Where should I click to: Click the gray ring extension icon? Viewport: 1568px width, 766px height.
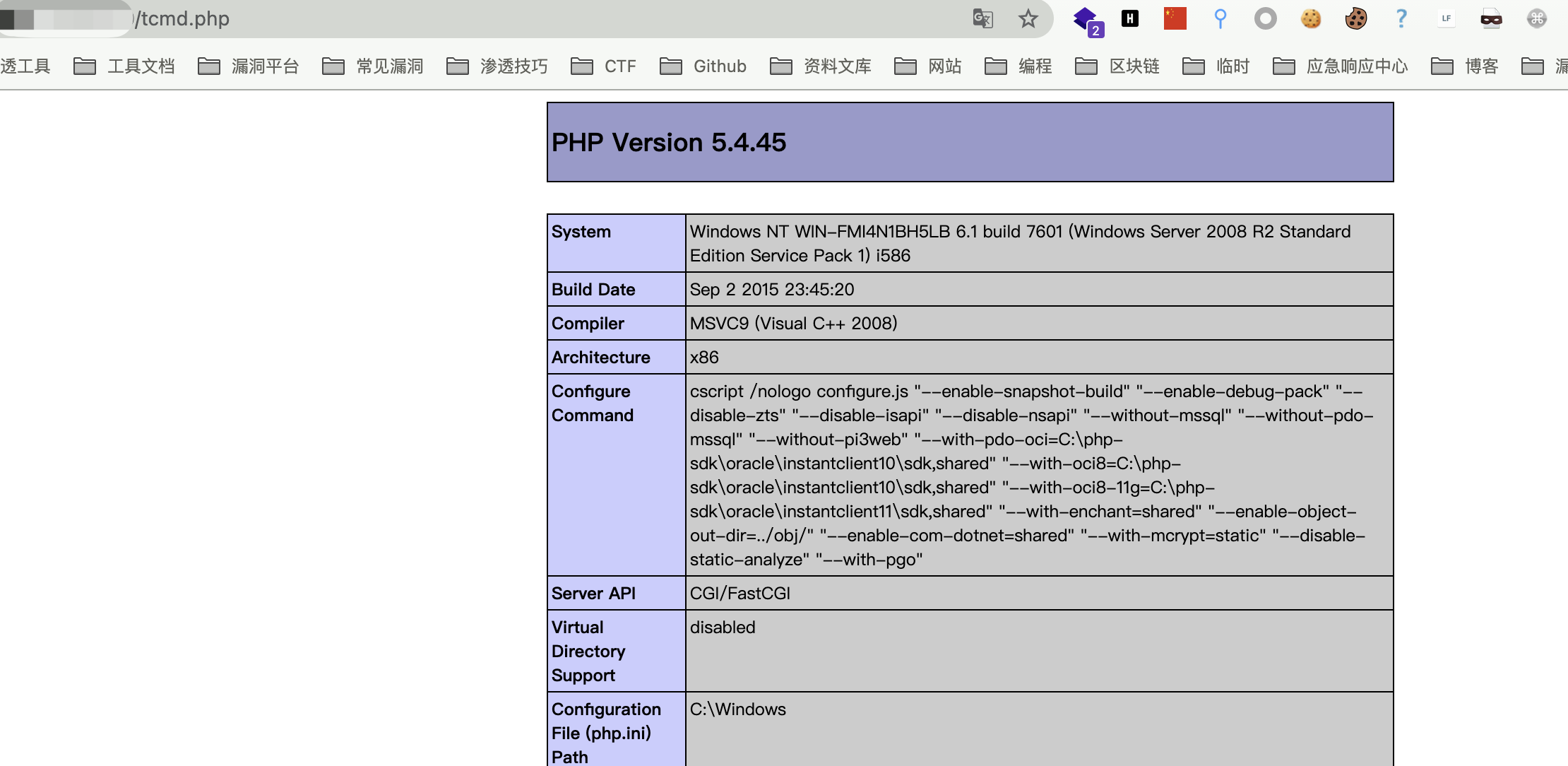pyautogui.click(x=1265, y=18)
